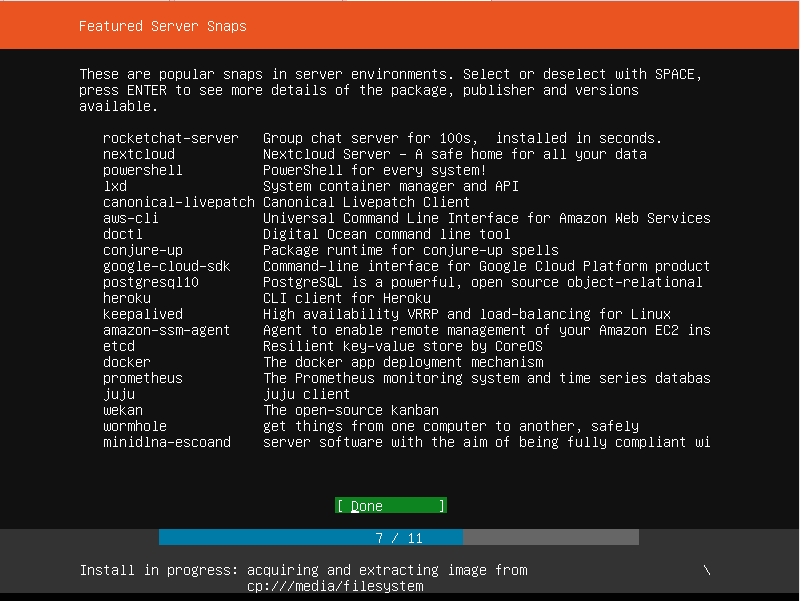The image size is (800, 601).
Task: Click the Install in progress status message
Action: tap(304, 578)
